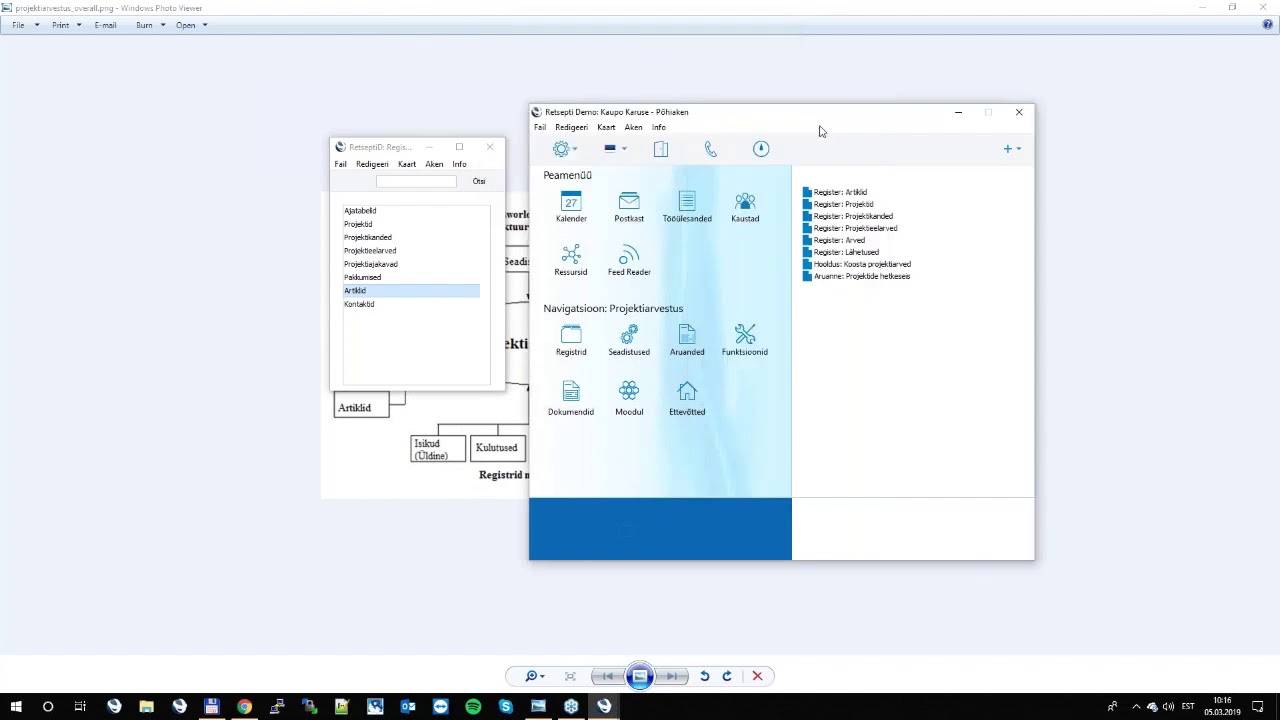Open the Dokumendid icon
This screenshot has height=720, width=1280.
pos(571,391)
